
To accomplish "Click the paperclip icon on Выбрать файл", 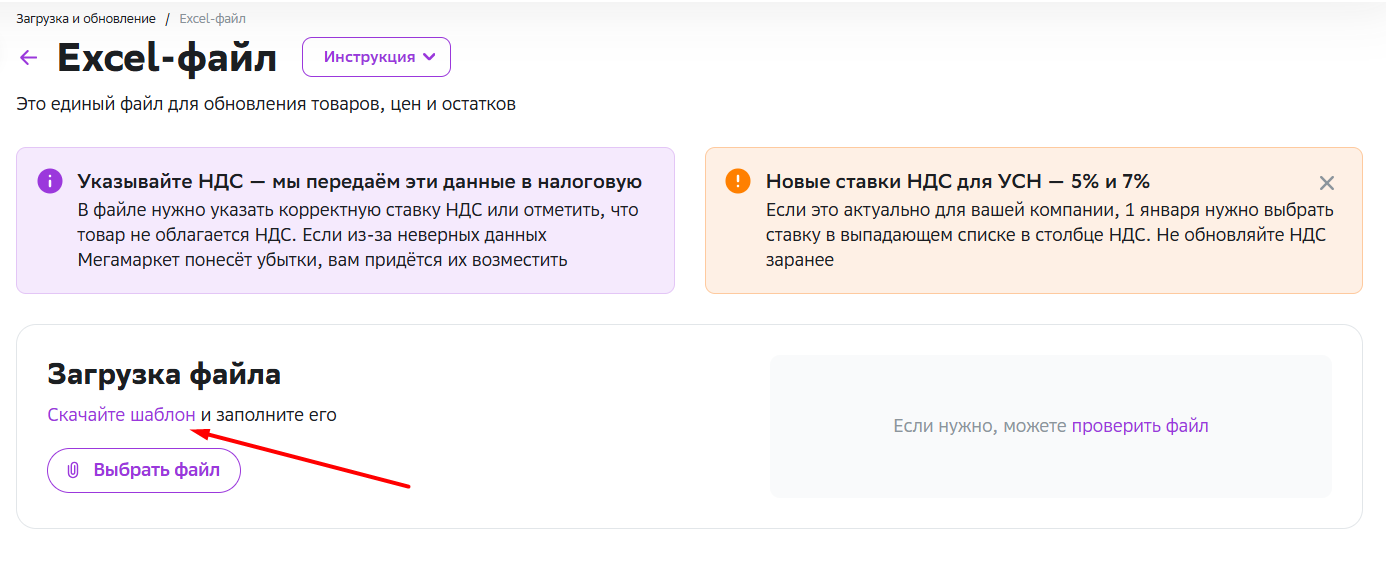I will (x=73, y=470).
